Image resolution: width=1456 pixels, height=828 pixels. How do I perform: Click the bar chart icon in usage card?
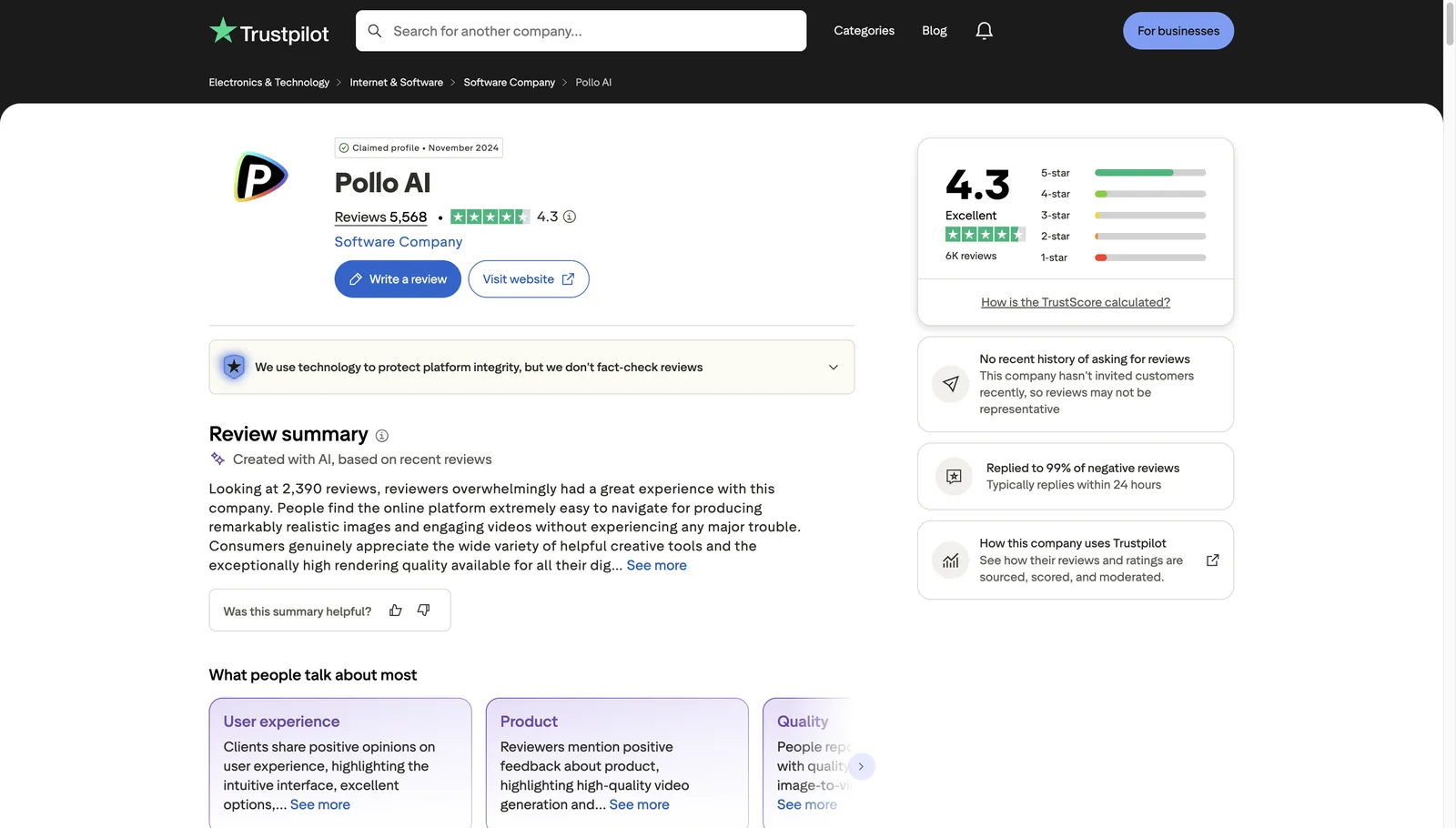click(x=950, y=560)
